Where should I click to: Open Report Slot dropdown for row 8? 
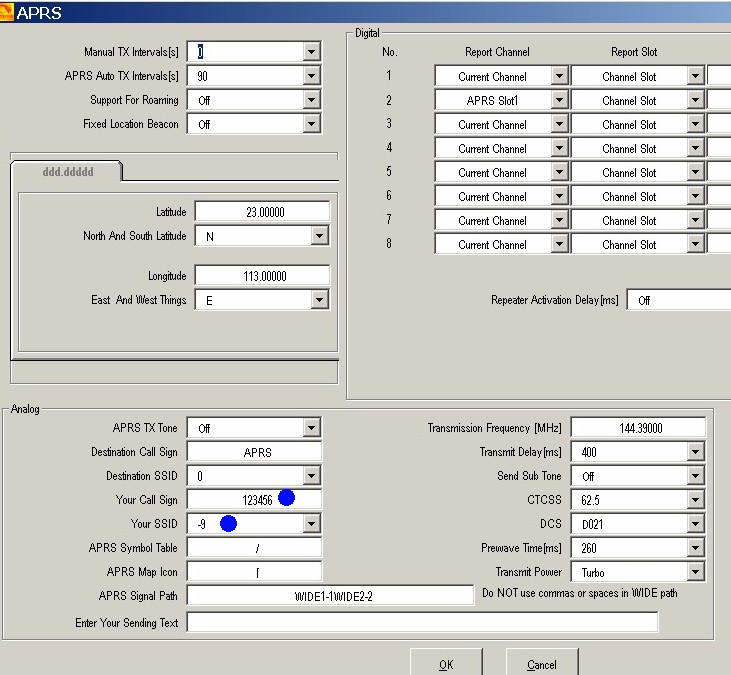[x=695, y=244]
